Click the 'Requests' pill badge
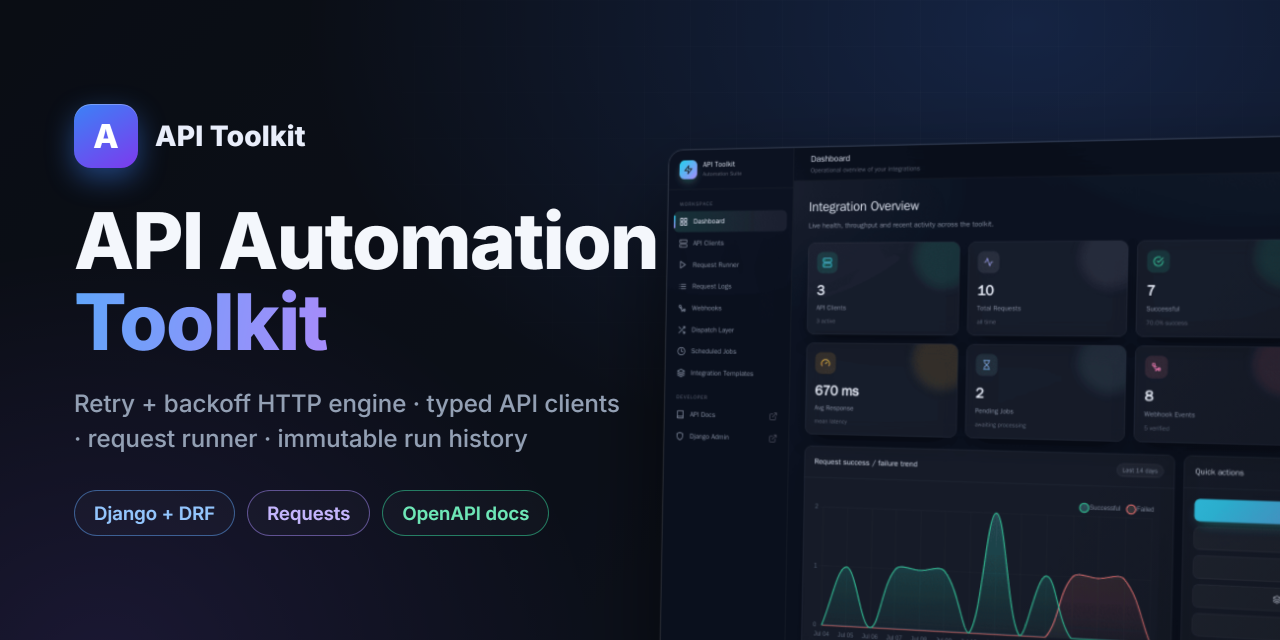The image size is (1280, 640). coord(308,513)
